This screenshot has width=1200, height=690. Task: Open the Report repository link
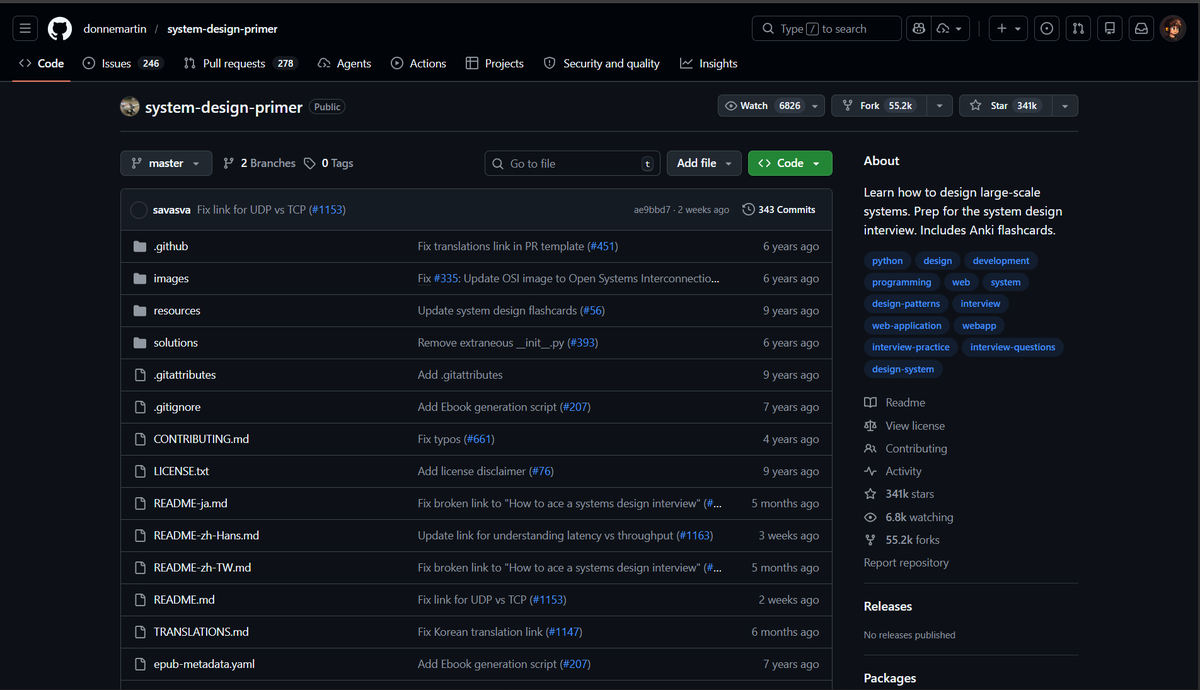[x=906, y=563]
